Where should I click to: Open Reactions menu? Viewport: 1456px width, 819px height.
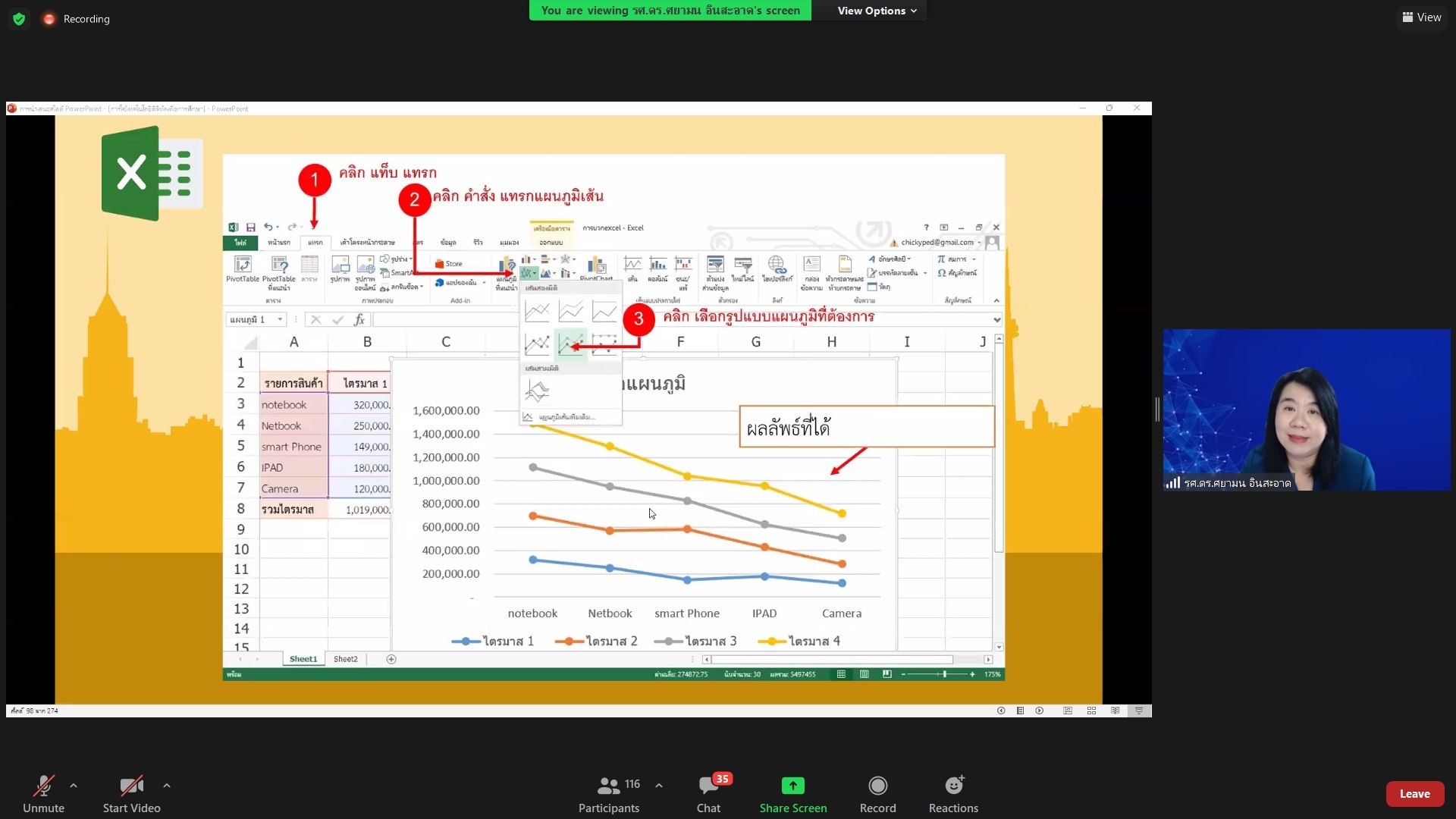pos(953,794)
